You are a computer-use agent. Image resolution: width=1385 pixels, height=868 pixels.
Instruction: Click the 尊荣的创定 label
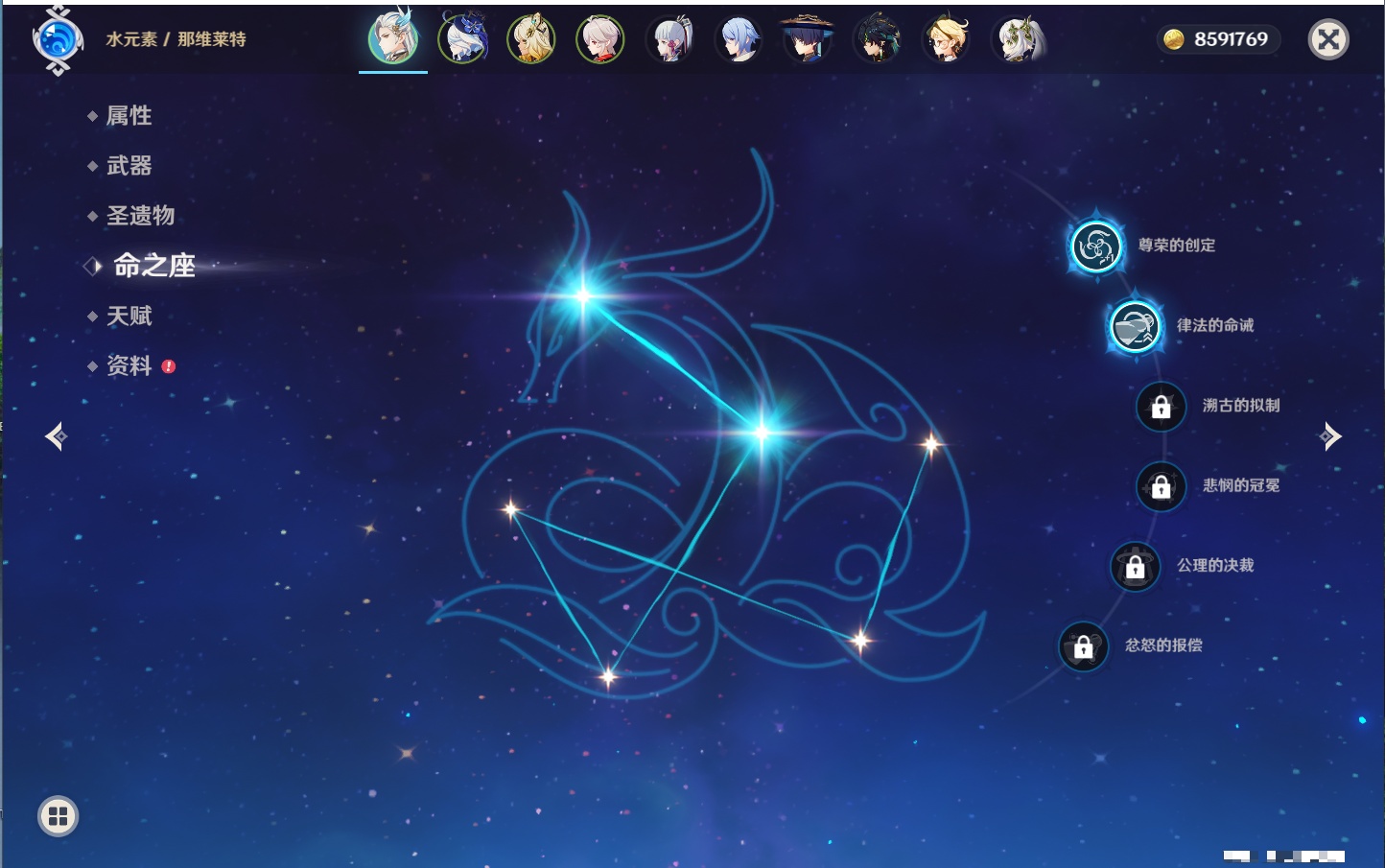click(x=1176, y=246)
